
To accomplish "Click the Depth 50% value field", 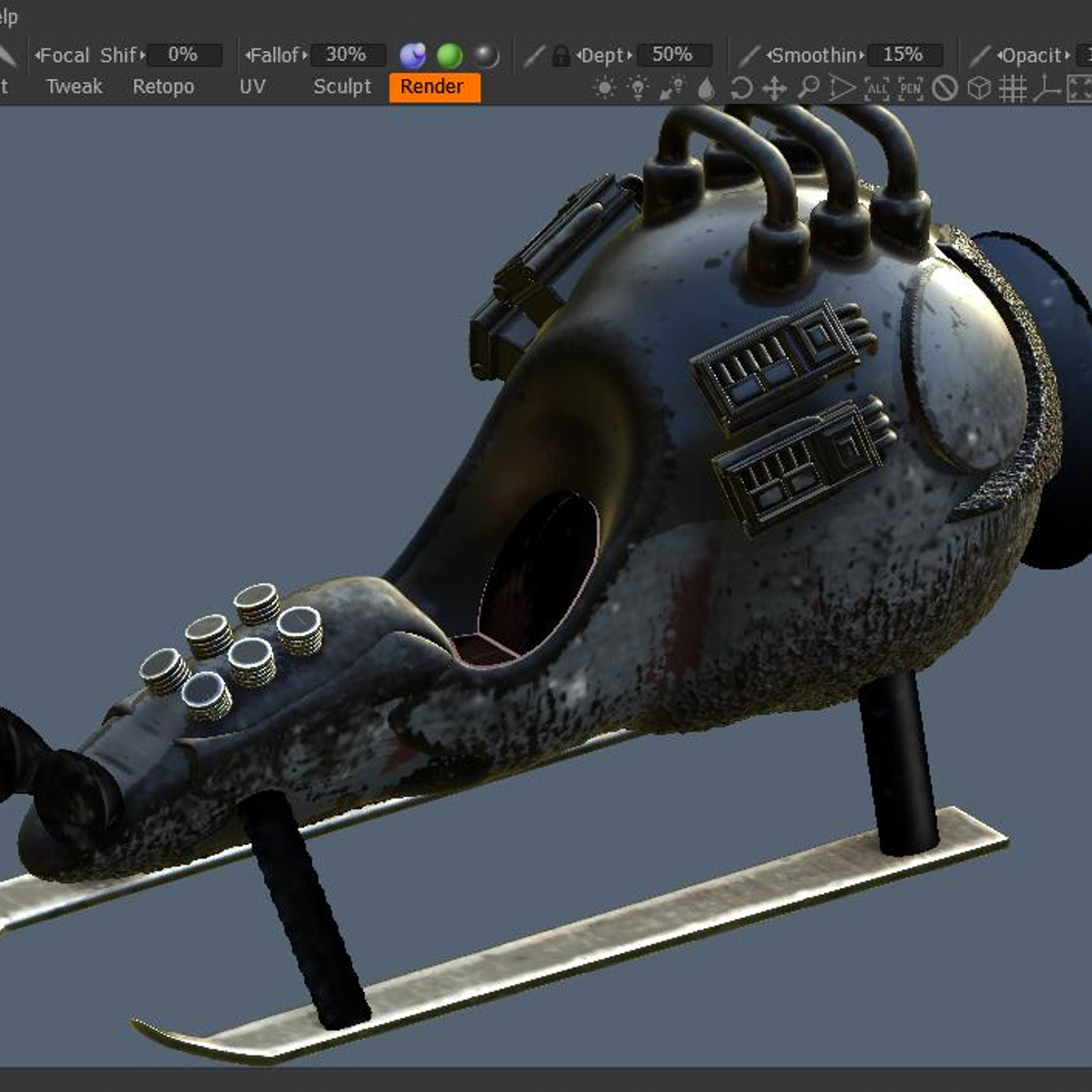I will 674,55.
